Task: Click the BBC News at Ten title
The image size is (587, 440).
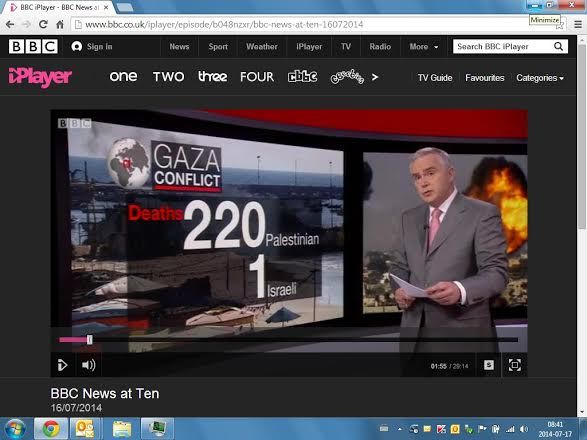Action: (x=105, y=394)
